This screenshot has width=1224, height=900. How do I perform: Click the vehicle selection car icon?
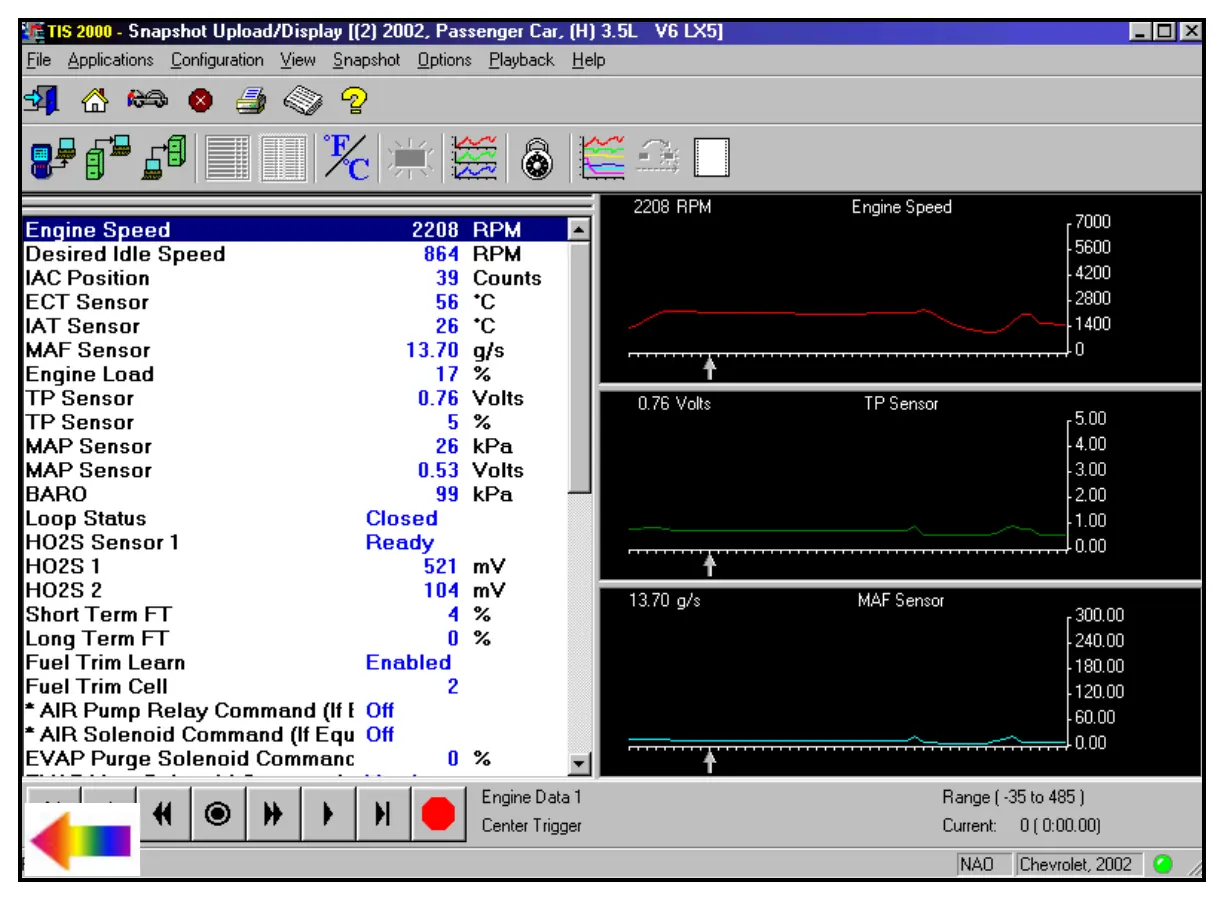(145, 100)
